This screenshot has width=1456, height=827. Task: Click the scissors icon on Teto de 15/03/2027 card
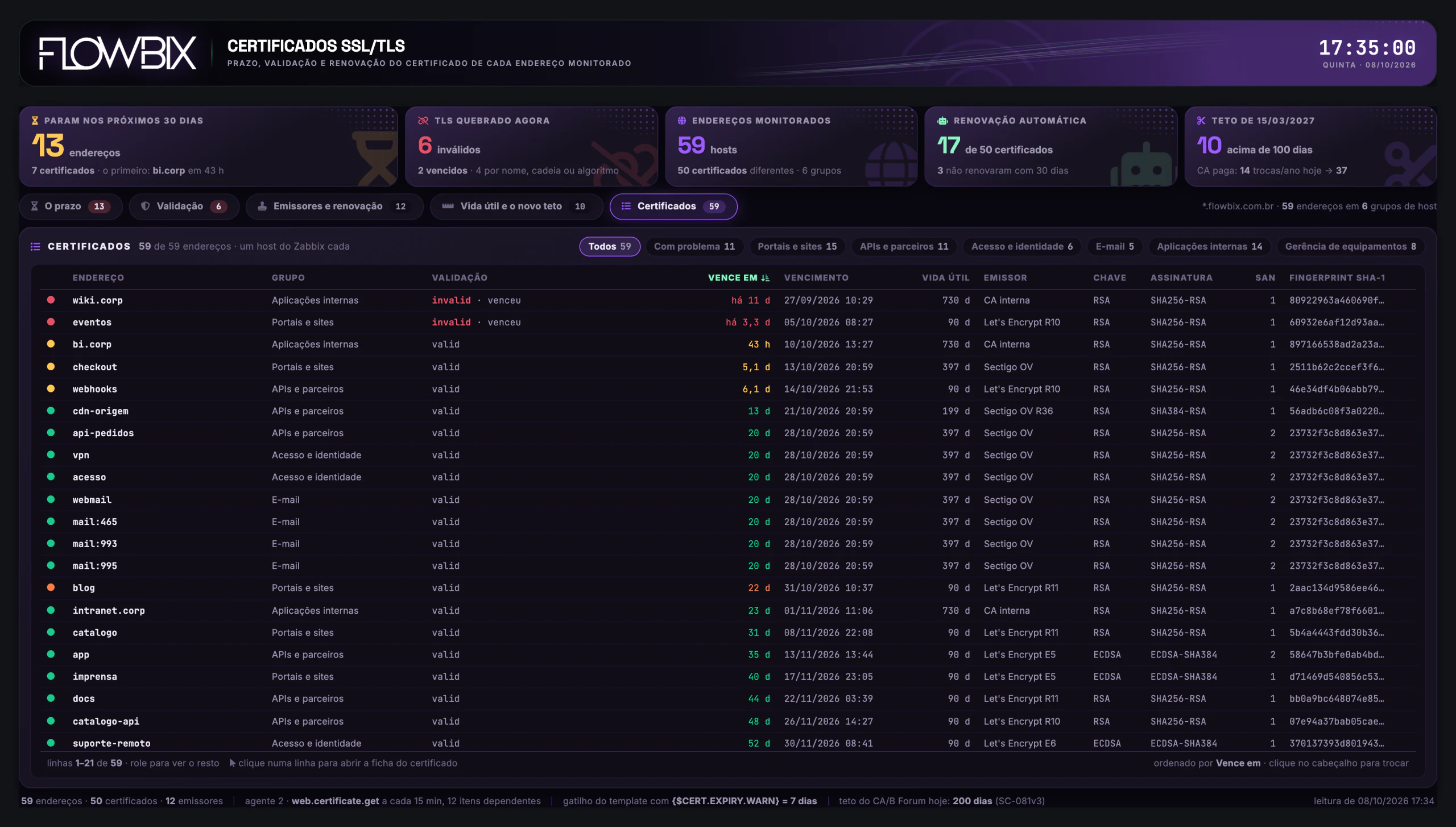pyautogui.click(x=1201, y=121)
